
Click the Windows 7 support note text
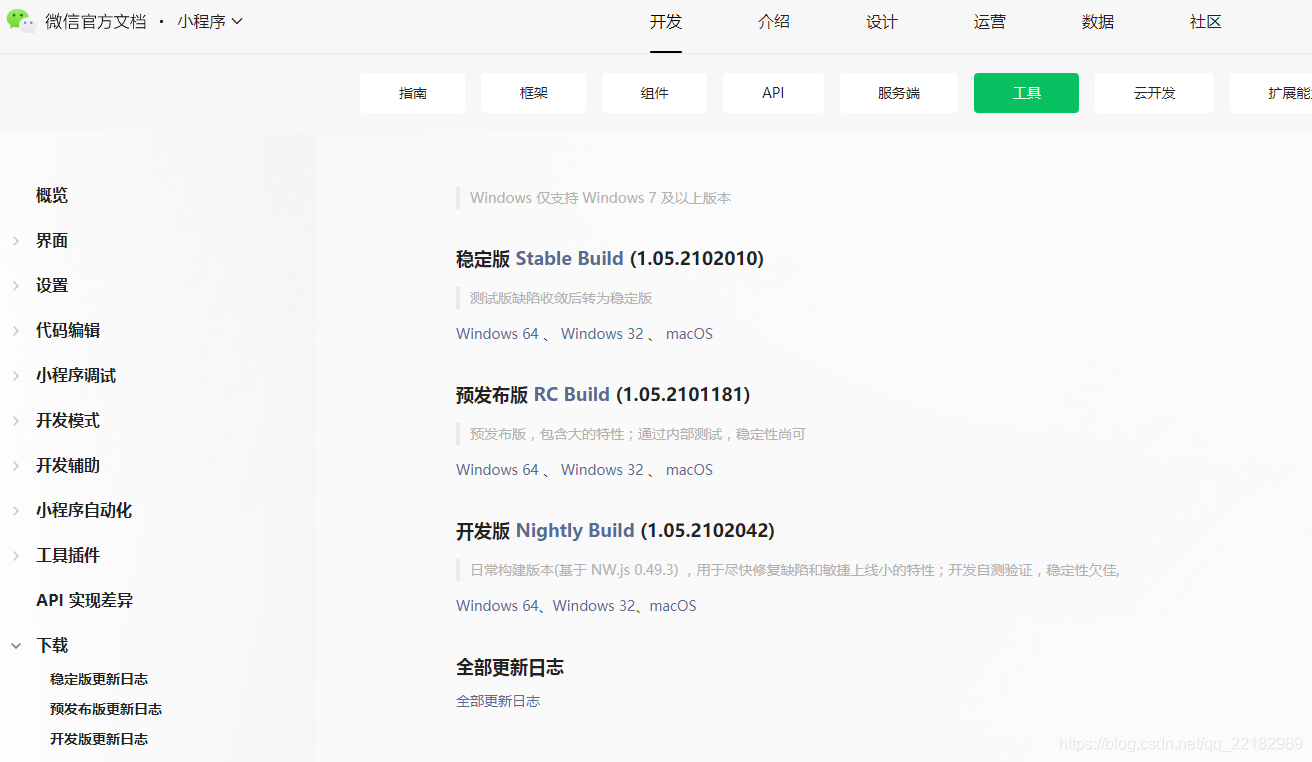[x=600, y=198]
